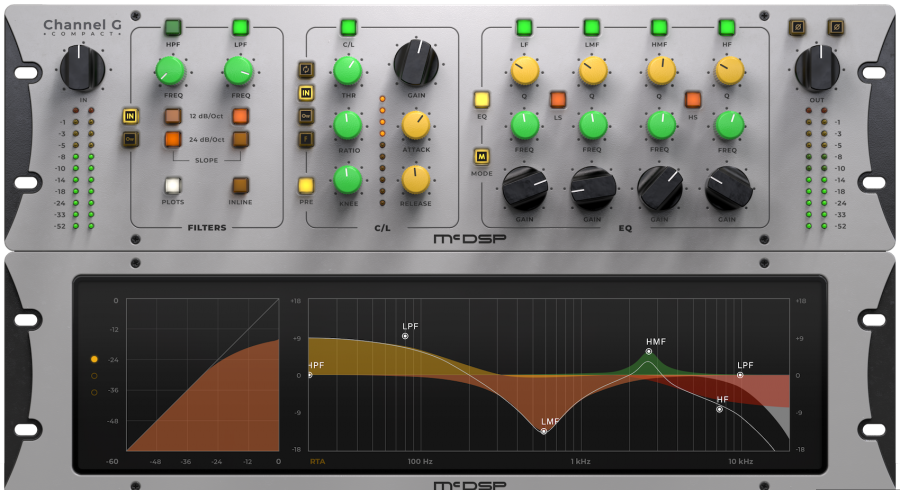
Task: Click the LPF graph node above 100 Hz
Action: click(405, 336)
